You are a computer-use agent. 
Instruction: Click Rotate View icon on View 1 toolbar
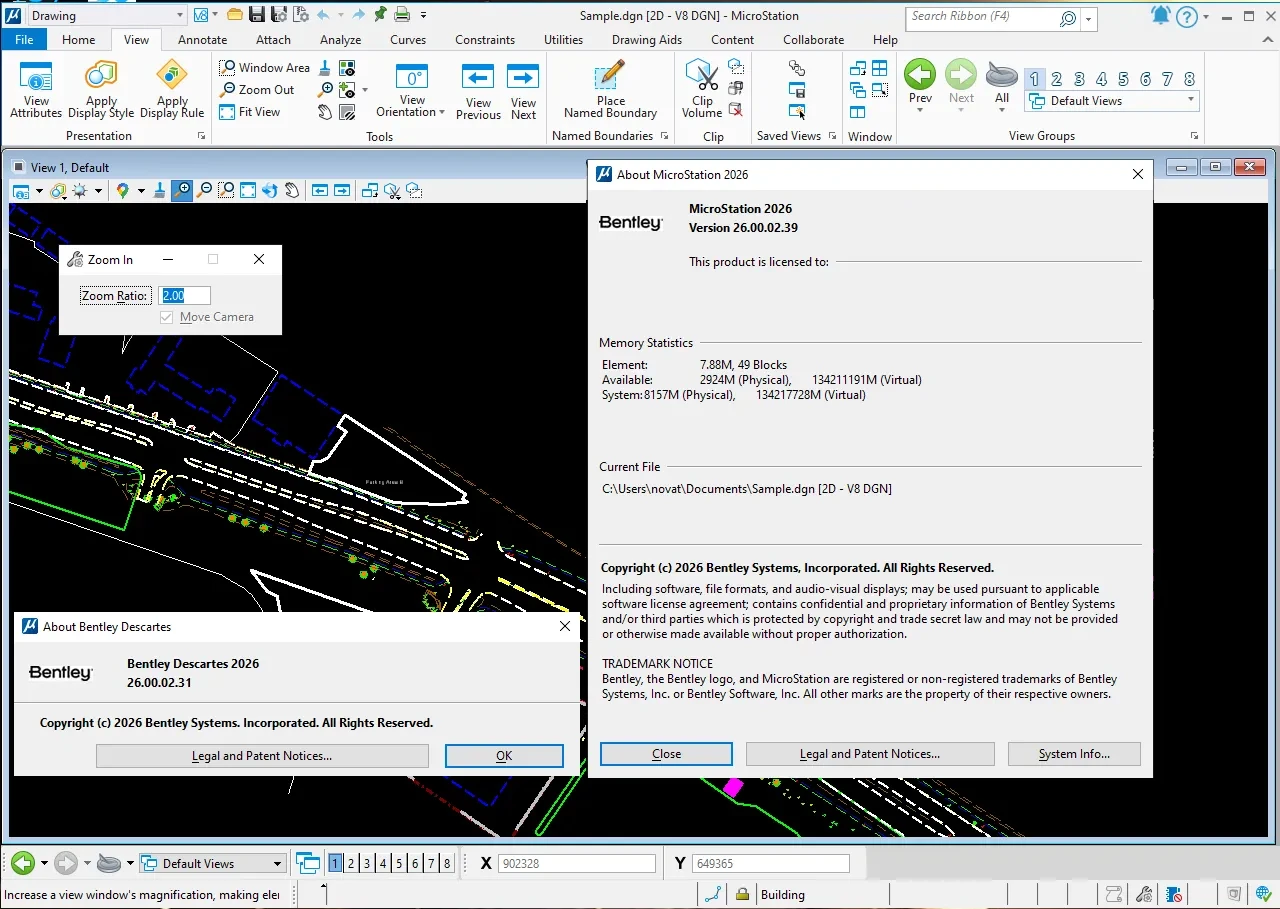point(270,190)
